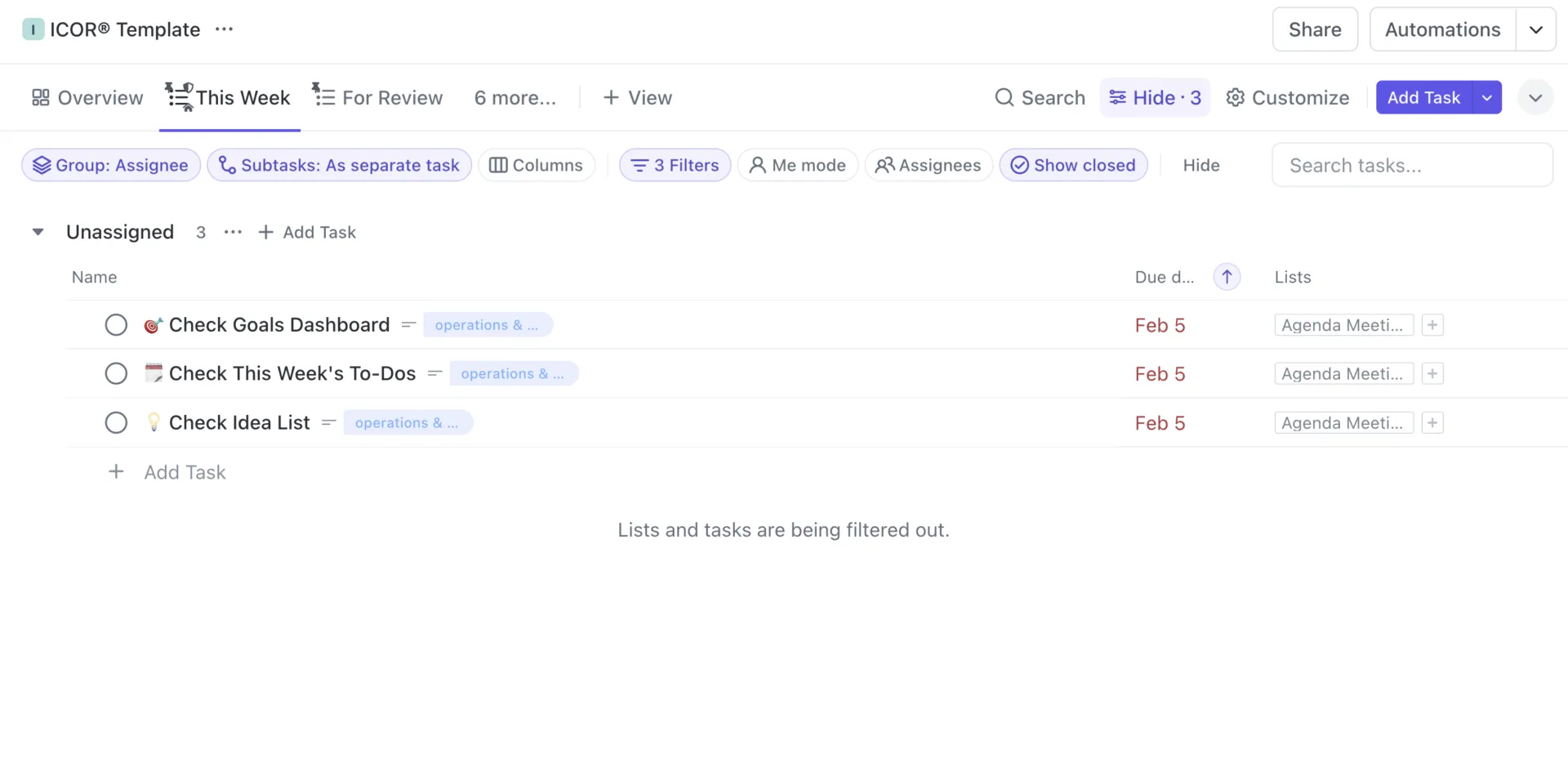The image size is (1568, 758).
Task: Click the Share button
Action: pos(1315,29)
